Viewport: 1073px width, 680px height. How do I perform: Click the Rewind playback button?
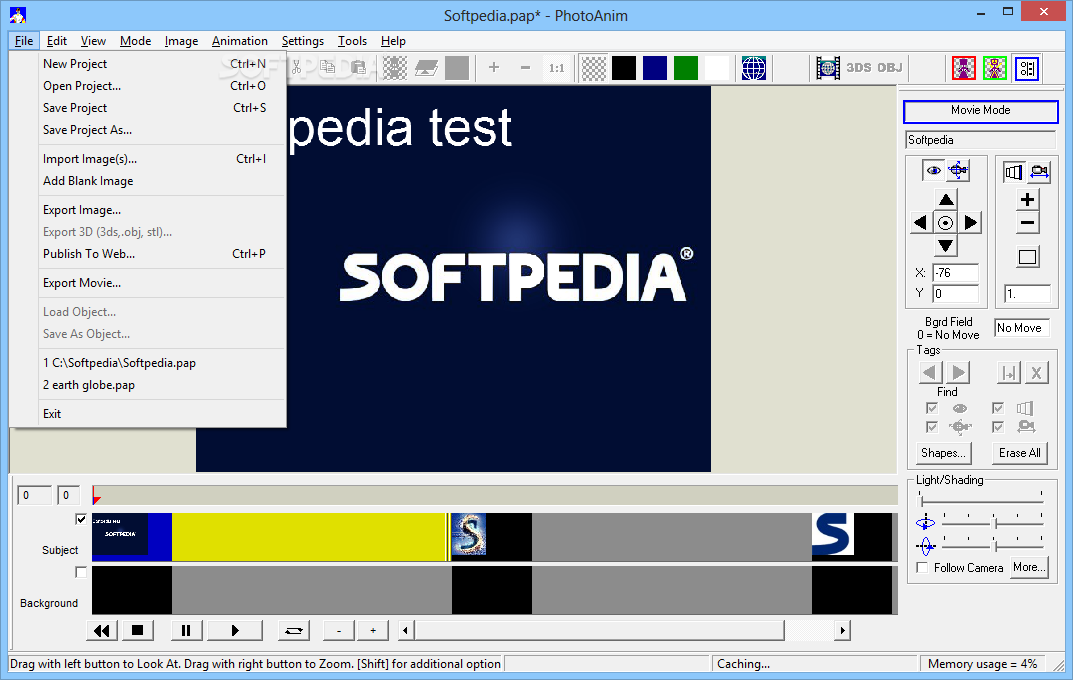pos(102,630)
